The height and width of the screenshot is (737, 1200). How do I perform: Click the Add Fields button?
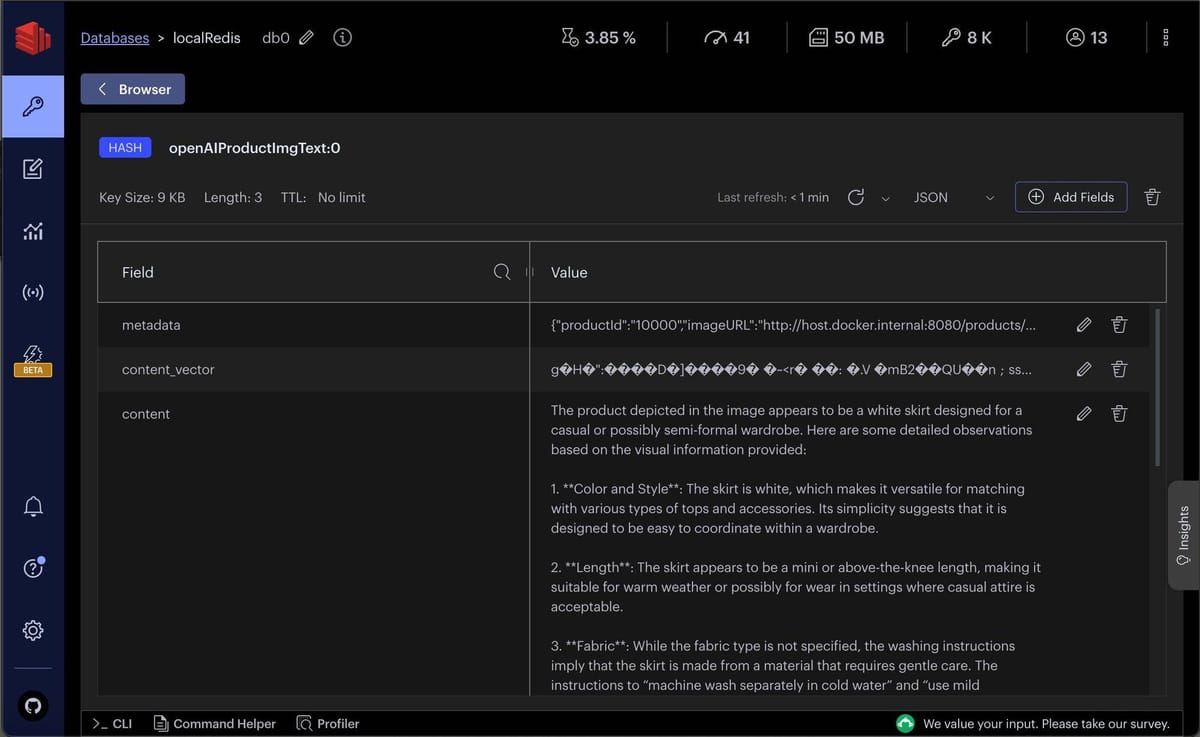click(x=1070, y=197)
